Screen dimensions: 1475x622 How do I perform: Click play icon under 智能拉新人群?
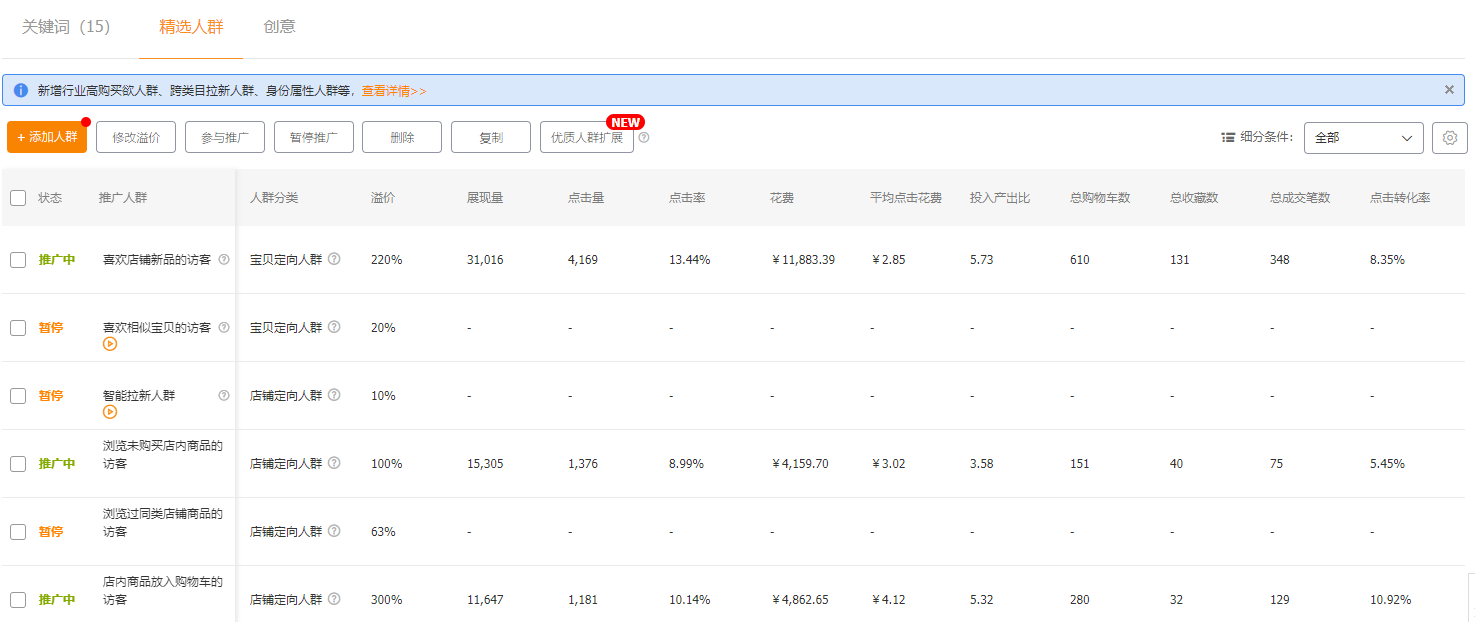point(110,412)
